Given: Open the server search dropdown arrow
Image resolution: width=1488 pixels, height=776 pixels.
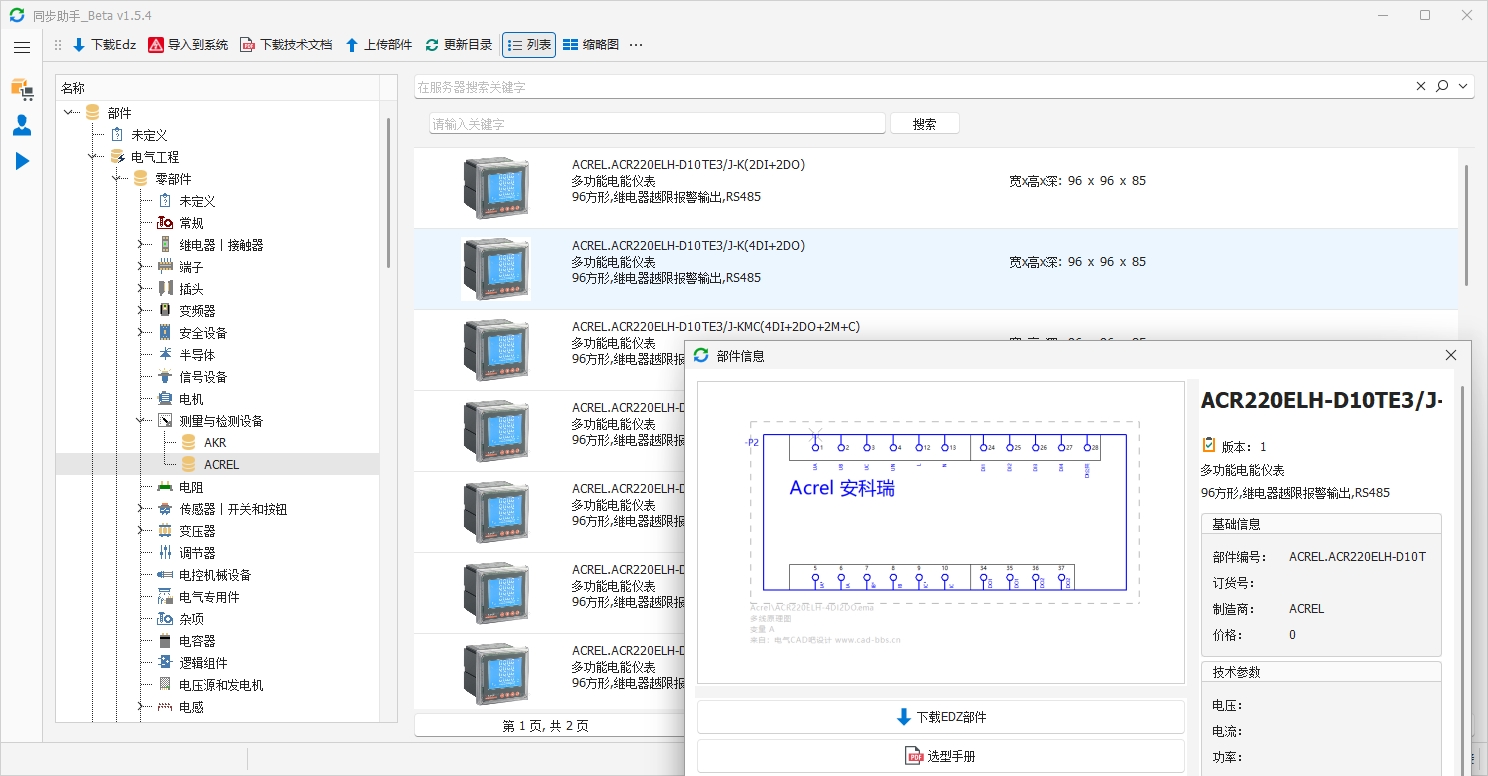Looking at the screenshot, I should (1464, 87).
